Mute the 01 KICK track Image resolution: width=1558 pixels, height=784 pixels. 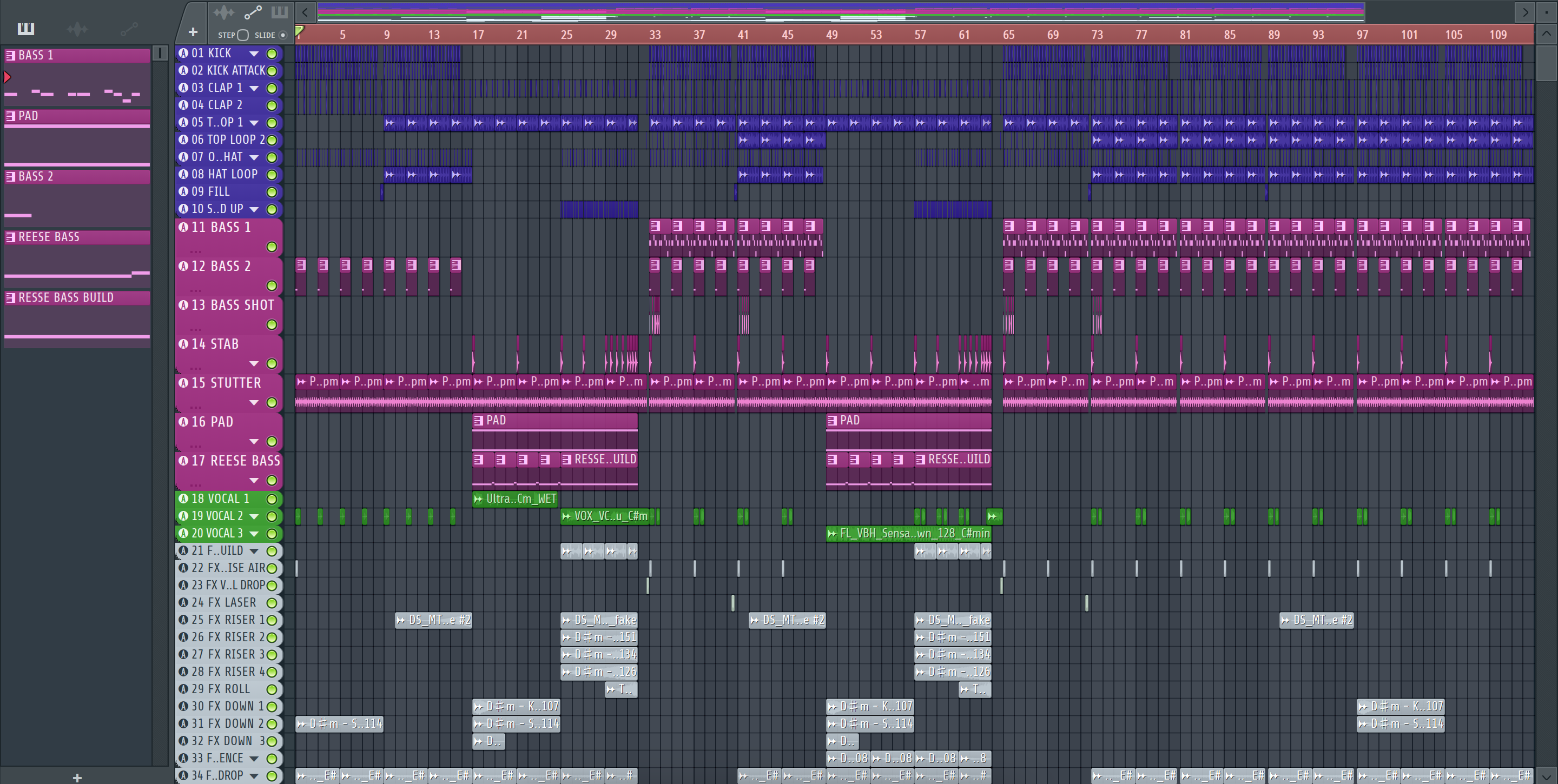click(x=272, y=53)
